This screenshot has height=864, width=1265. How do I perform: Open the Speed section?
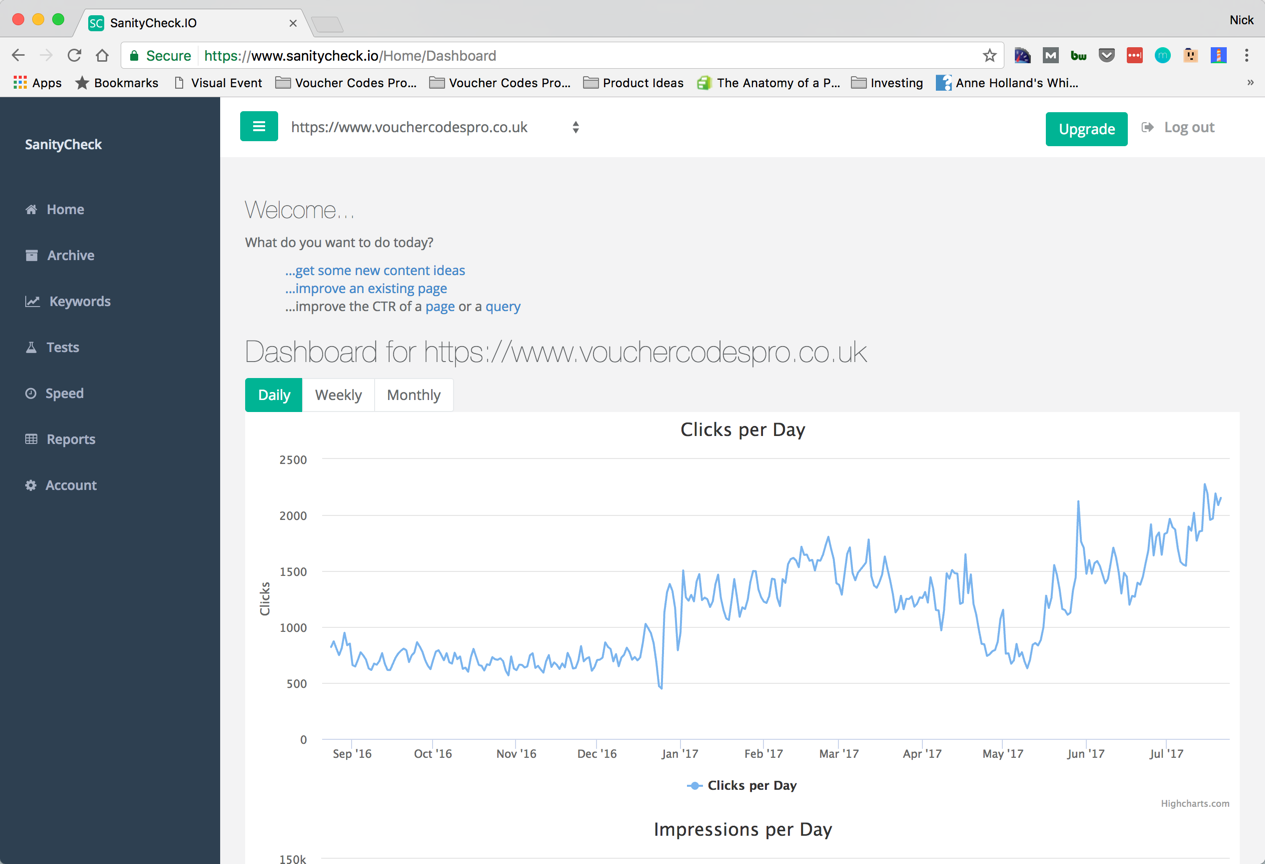pos(55,393)
